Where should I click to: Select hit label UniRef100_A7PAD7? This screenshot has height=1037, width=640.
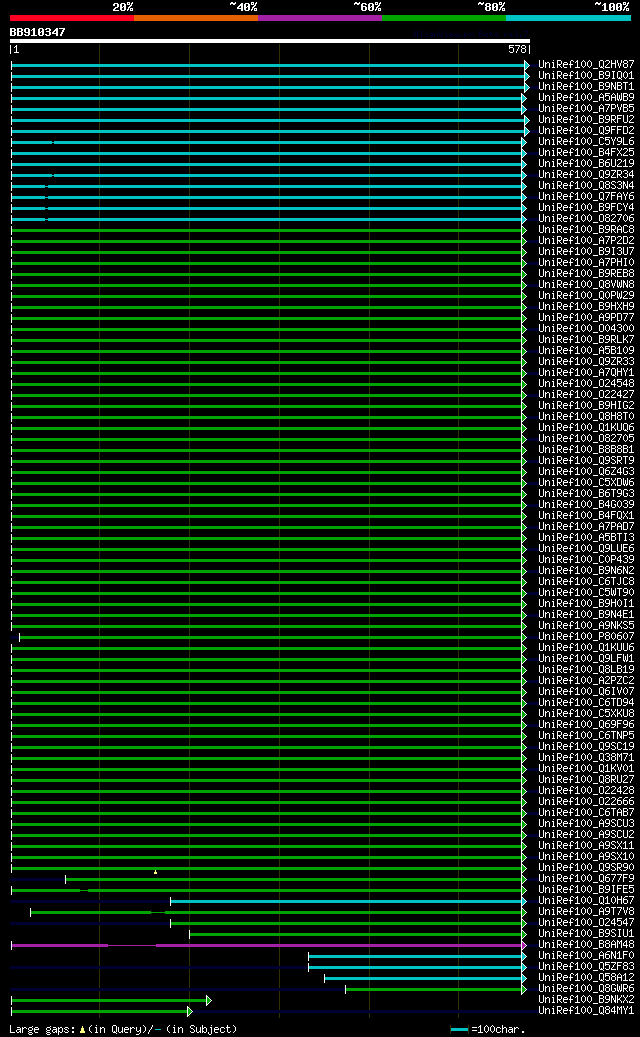(586, 526)
